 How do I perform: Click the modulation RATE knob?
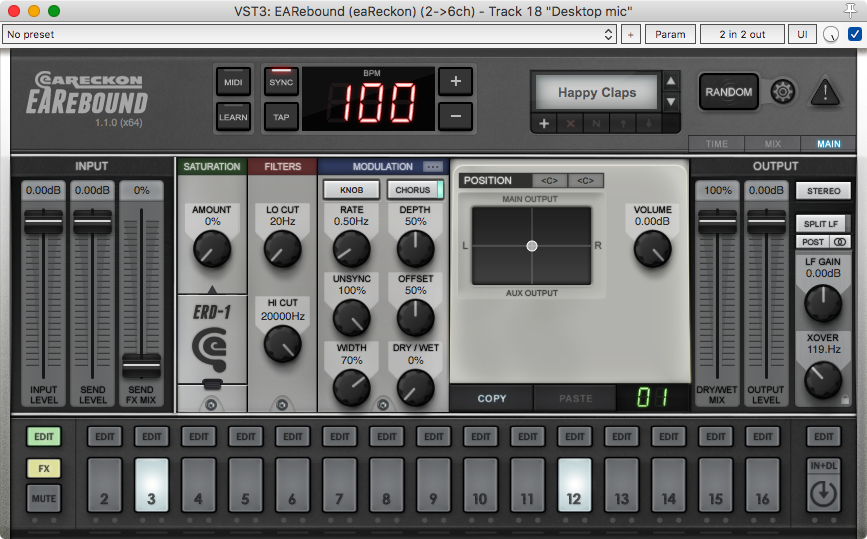(x=352, y=249)
